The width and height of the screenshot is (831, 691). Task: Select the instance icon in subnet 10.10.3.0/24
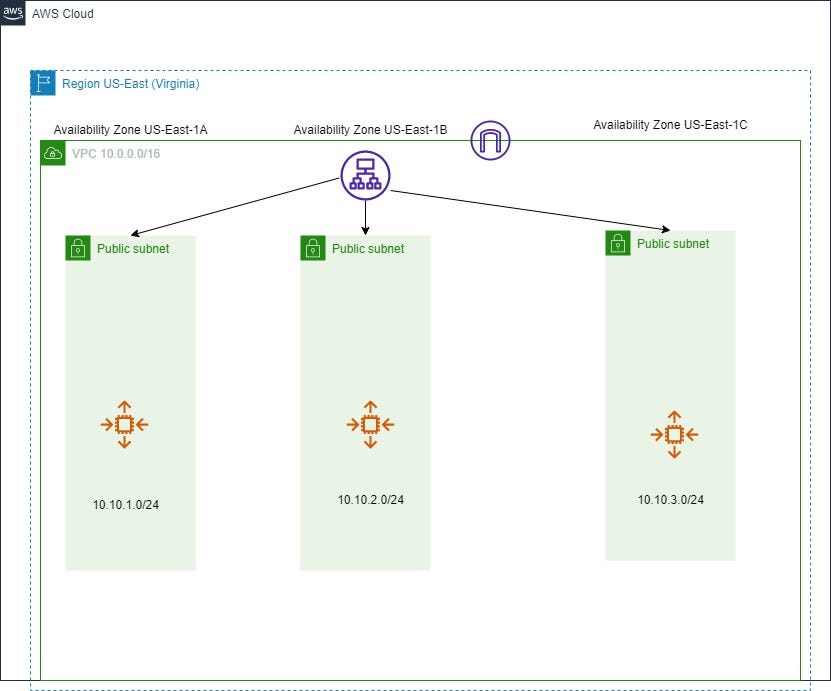[673, 434]
